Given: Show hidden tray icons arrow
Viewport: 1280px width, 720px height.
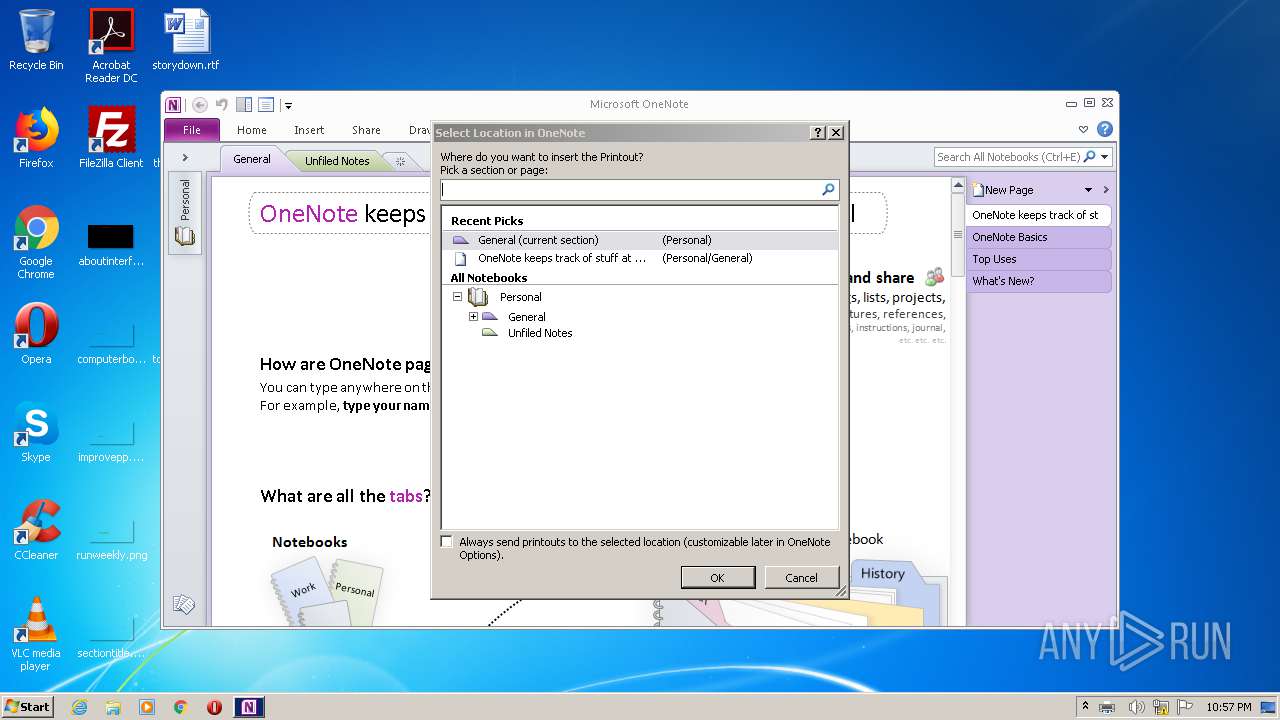Looking at the screenshot, I should tap(1086, 707).
